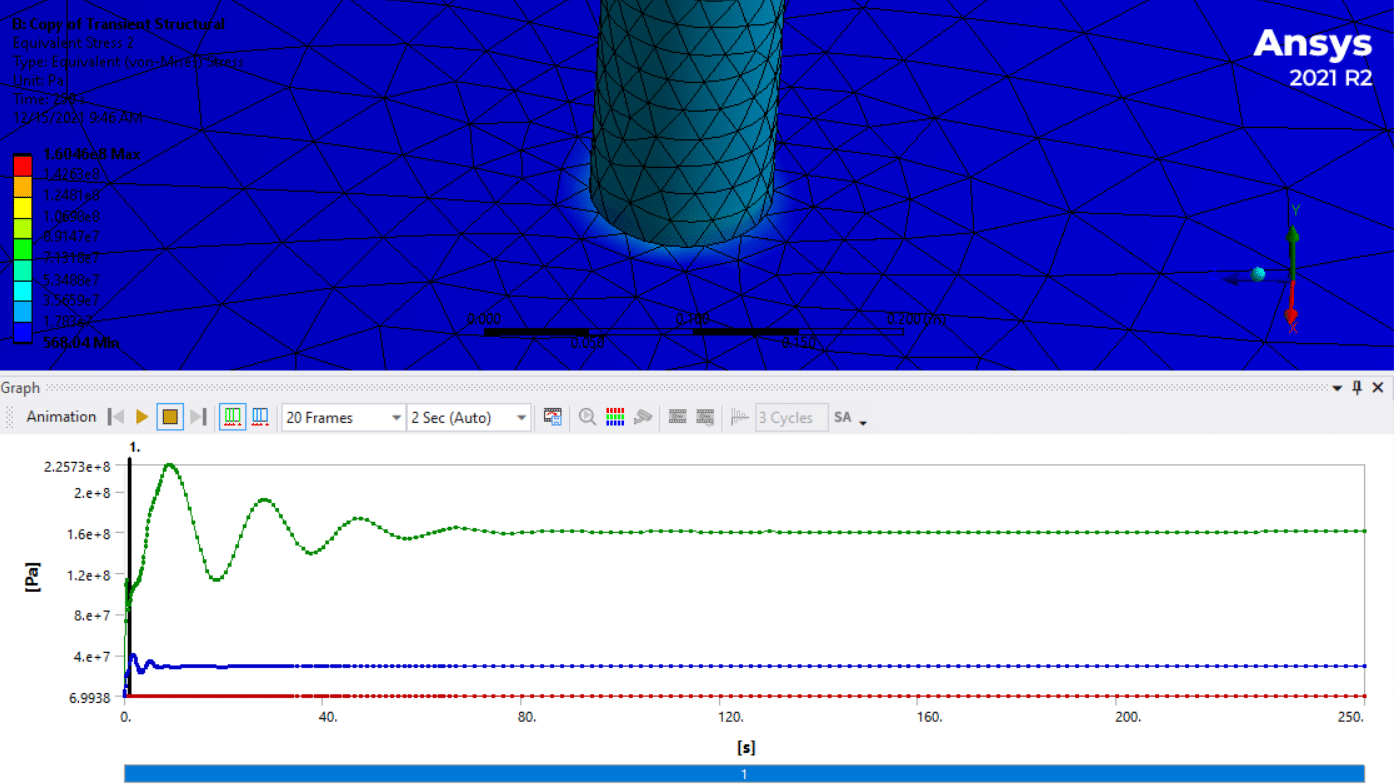The width and height of the screenshot is (1394, 784).
Task: Jump to previous animation frame
Action: click(116, 417)
